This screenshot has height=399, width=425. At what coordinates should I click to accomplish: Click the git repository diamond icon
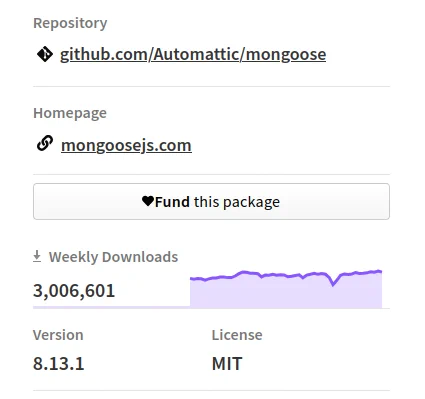[x=45, y=54]
